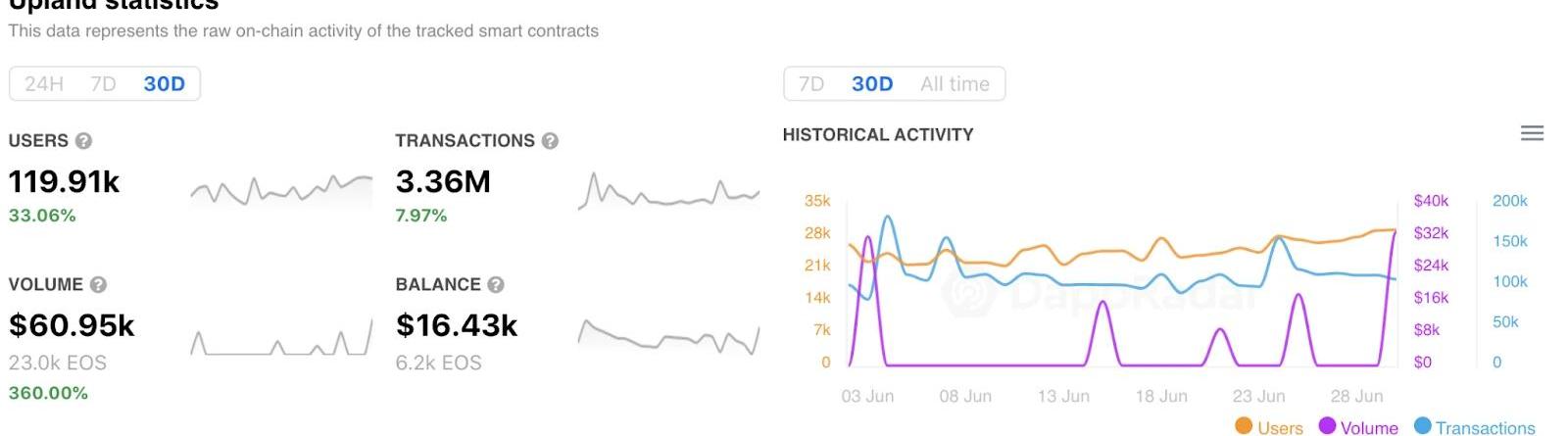Screen dimensions: 1568x436
Task: Click the help icon beside TRANSACTIONS
Action: (550, 141)
